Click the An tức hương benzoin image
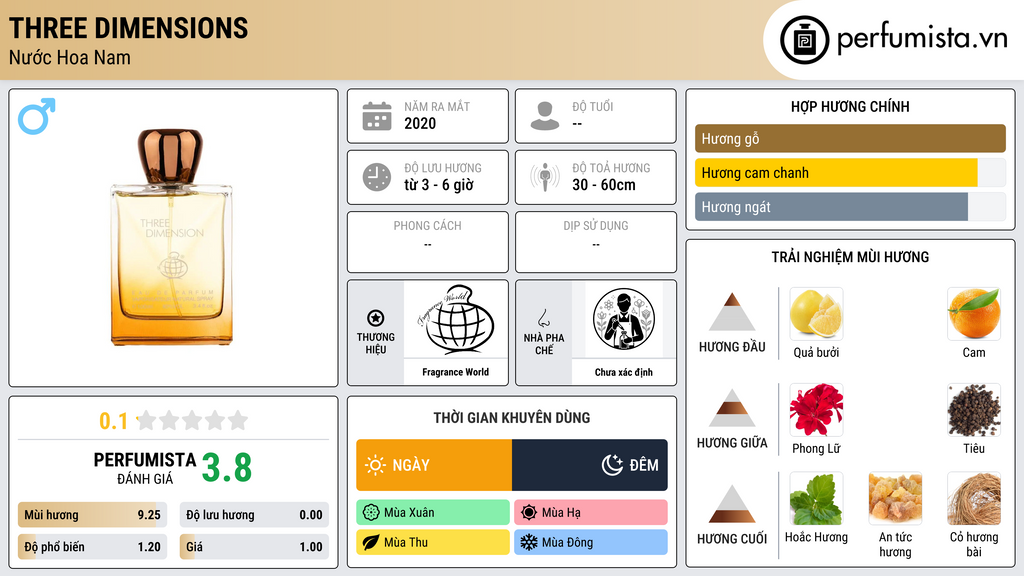The width and height of the screenshot is (1024, 576). (x=895, y=498)
